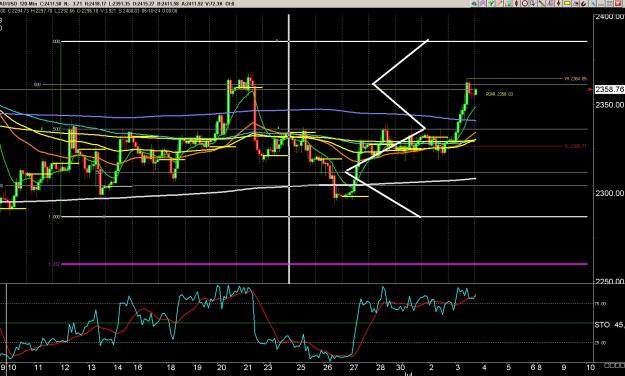Image resolution: width=625 pixels, height=376 pixels.
Task: Click the 2250.00 price axis label
Action: [x=610, y=281]
